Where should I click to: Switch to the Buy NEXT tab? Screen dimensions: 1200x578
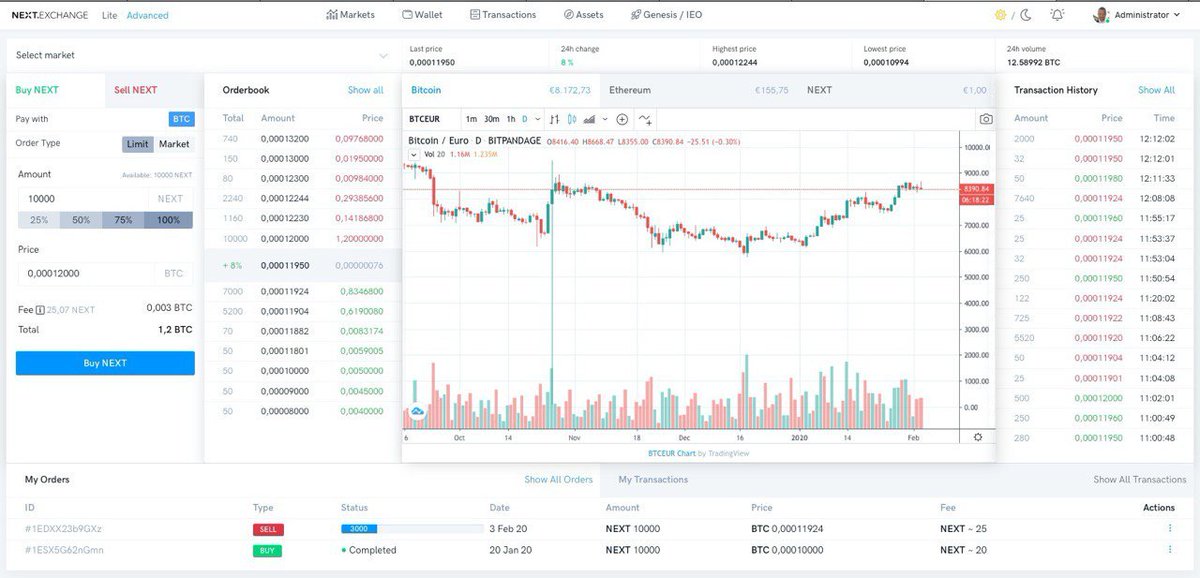tap(55, 90)
